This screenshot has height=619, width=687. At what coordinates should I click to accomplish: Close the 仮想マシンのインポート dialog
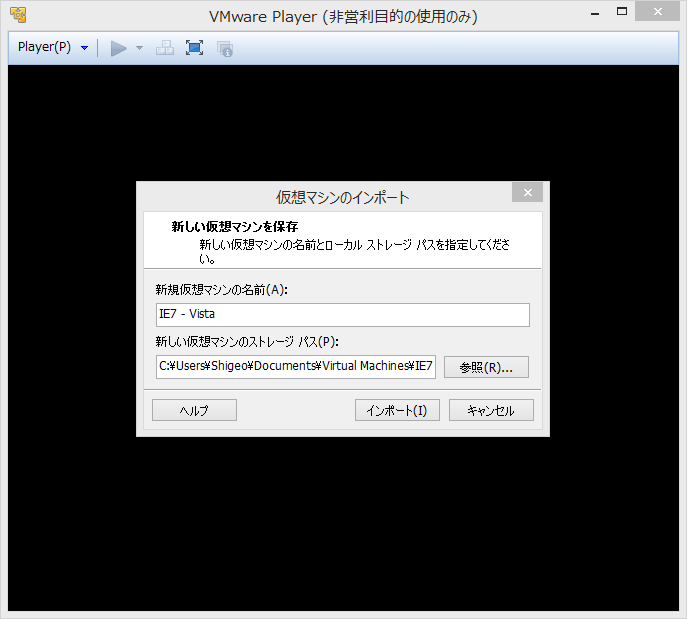(x=528, y=192)
